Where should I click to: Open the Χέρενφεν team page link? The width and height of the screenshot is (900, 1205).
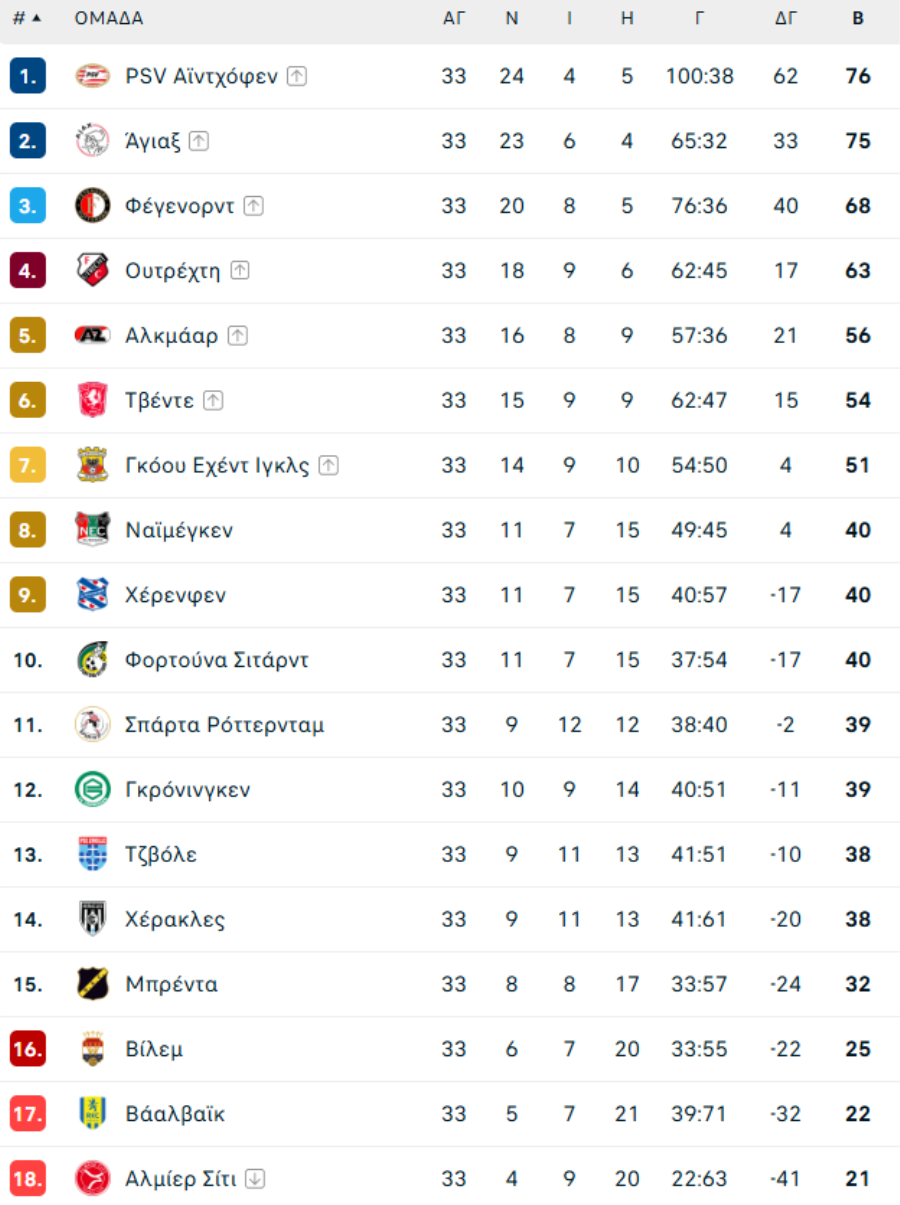pos(176,595)
